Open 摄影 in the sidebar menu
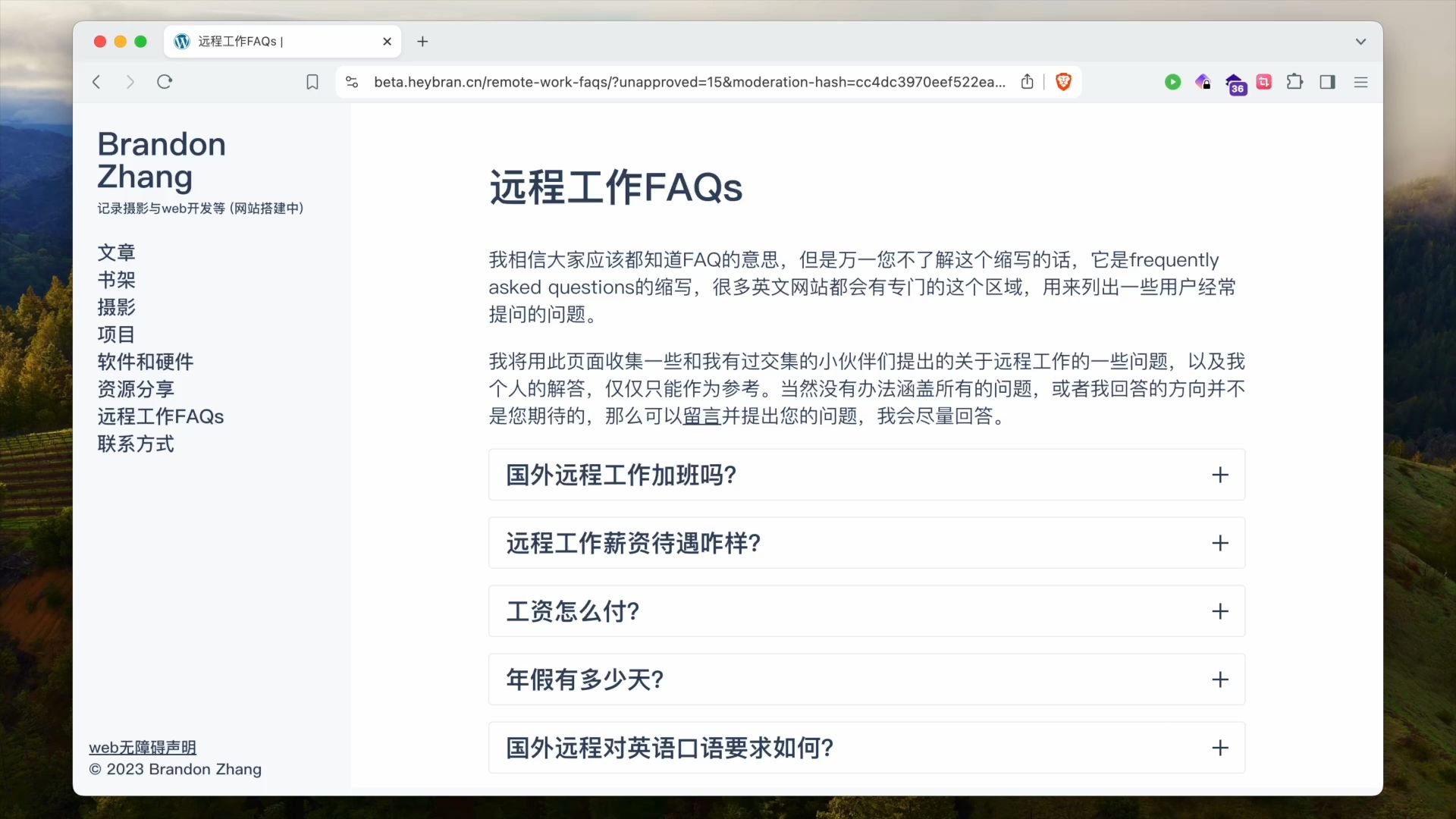The image size is (1456, 819). (x=116, y=307)
